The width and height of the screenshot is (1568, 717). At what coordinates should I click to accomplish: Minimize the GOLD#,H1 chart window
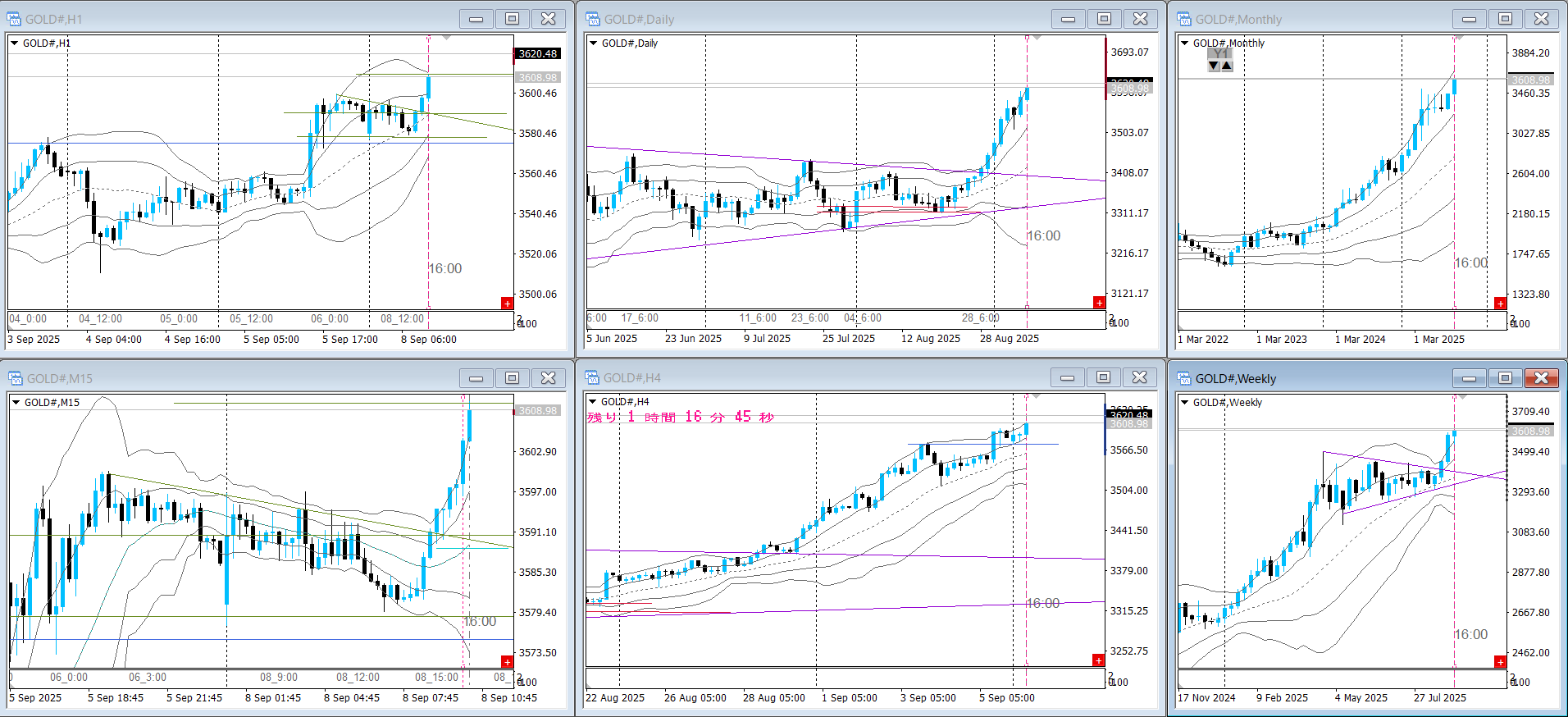point(476,18)
